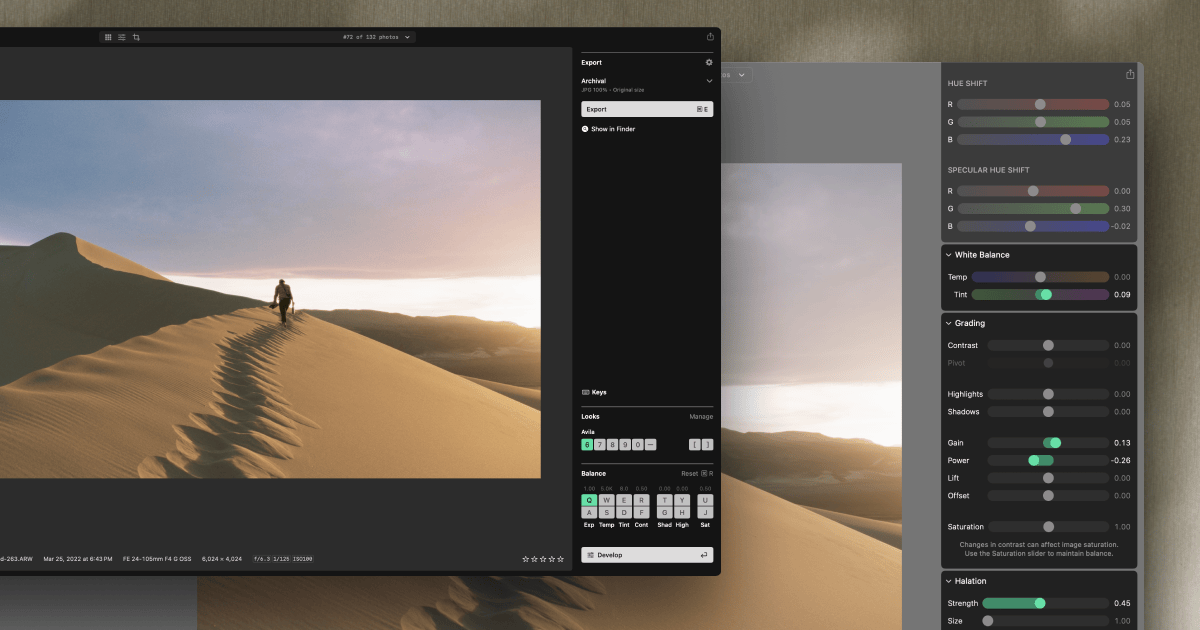
Task: Adjust the white balance Tint slider
Action: (1040, 295)
